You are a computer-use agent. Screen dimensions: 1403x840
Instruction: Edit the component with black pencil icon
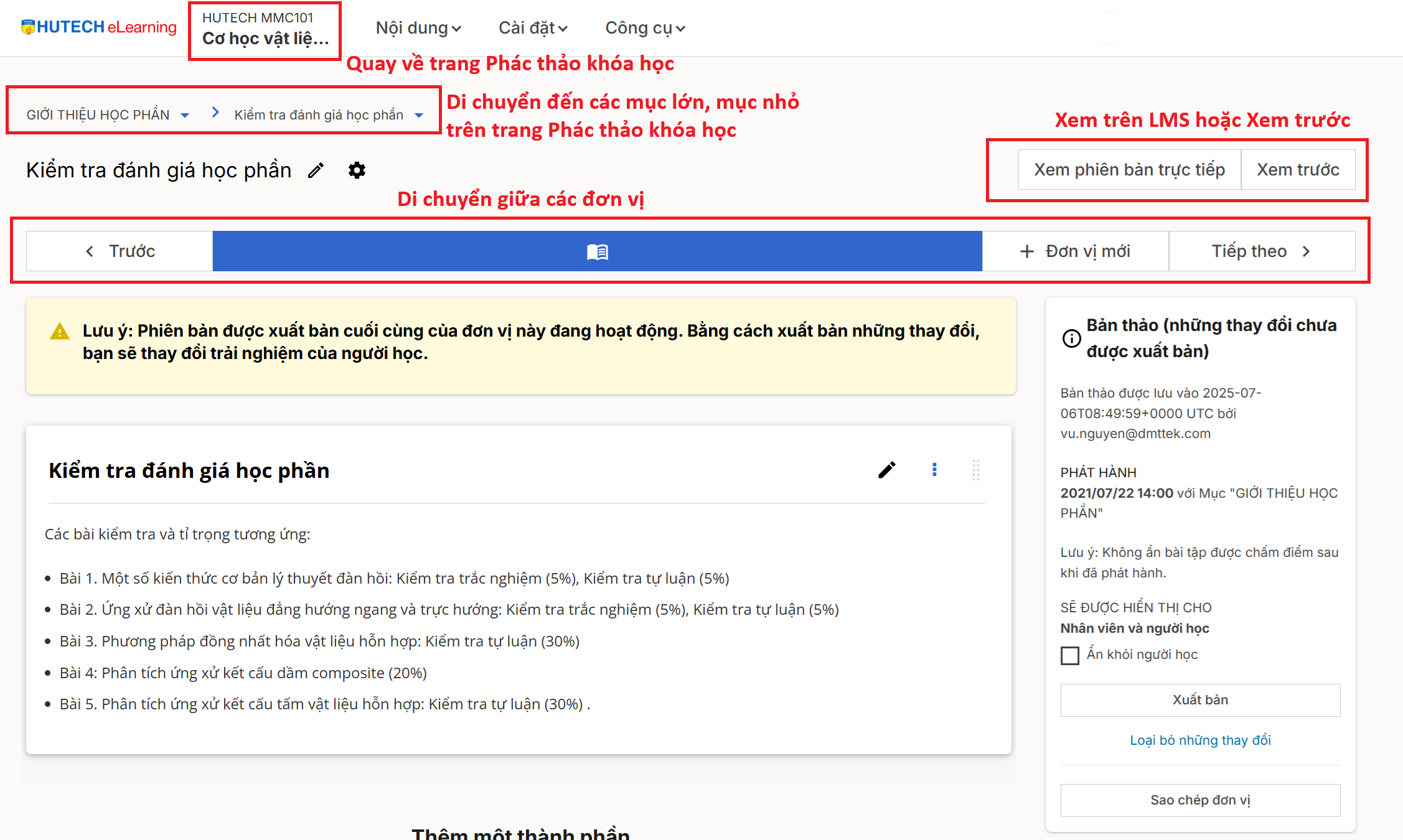[x=887, y=470]
